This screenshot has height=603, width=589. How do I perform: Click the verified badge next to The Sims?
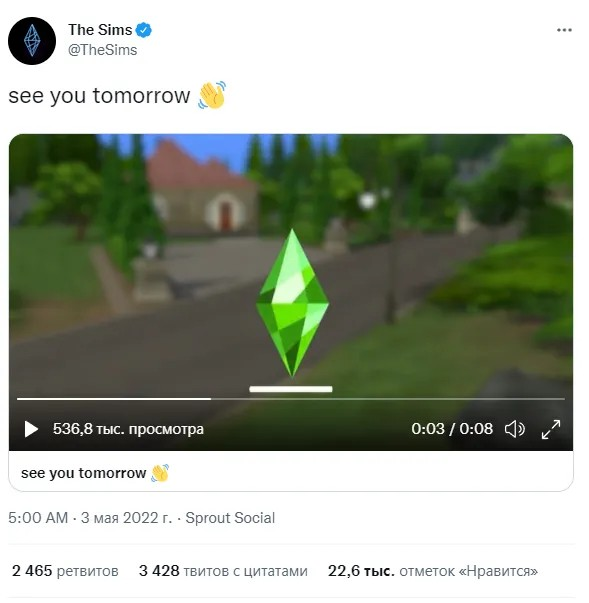tap(144, 30)
